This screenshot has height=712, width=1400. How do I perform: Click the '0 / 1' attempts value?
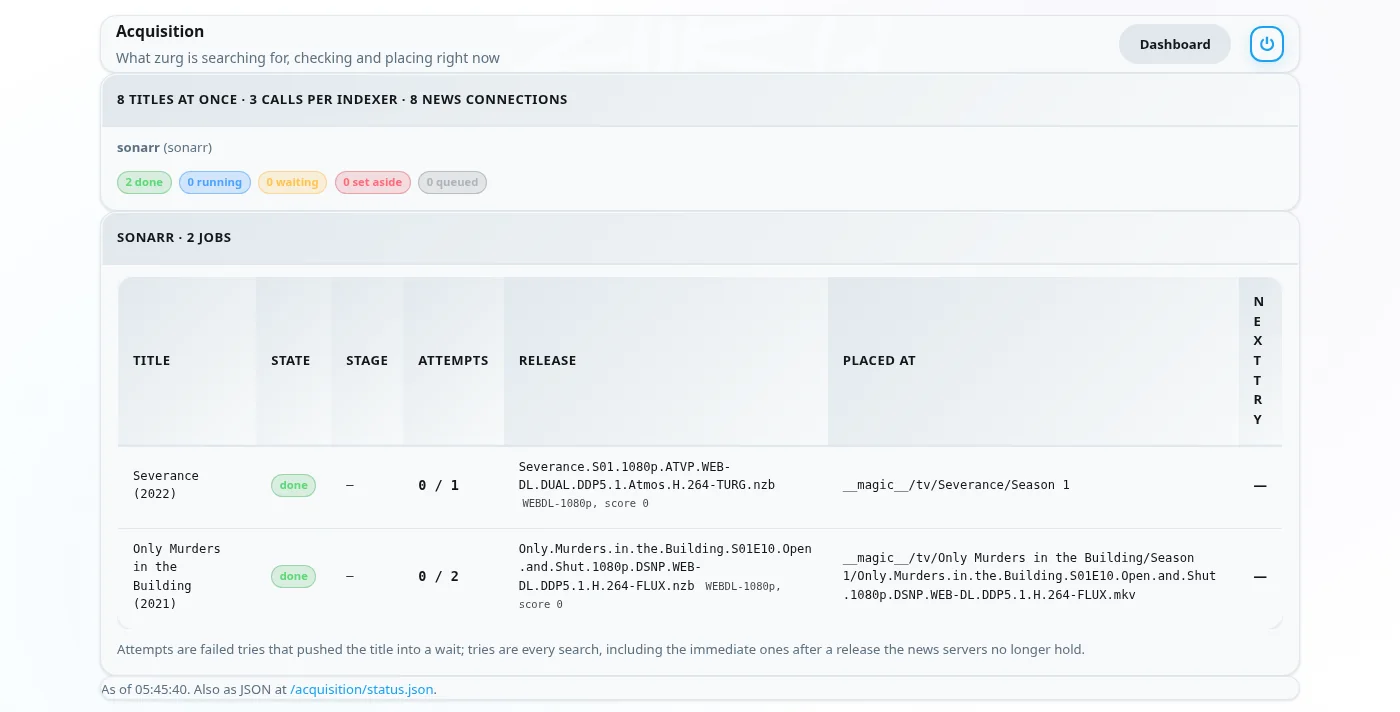click(x=438, y=485)
